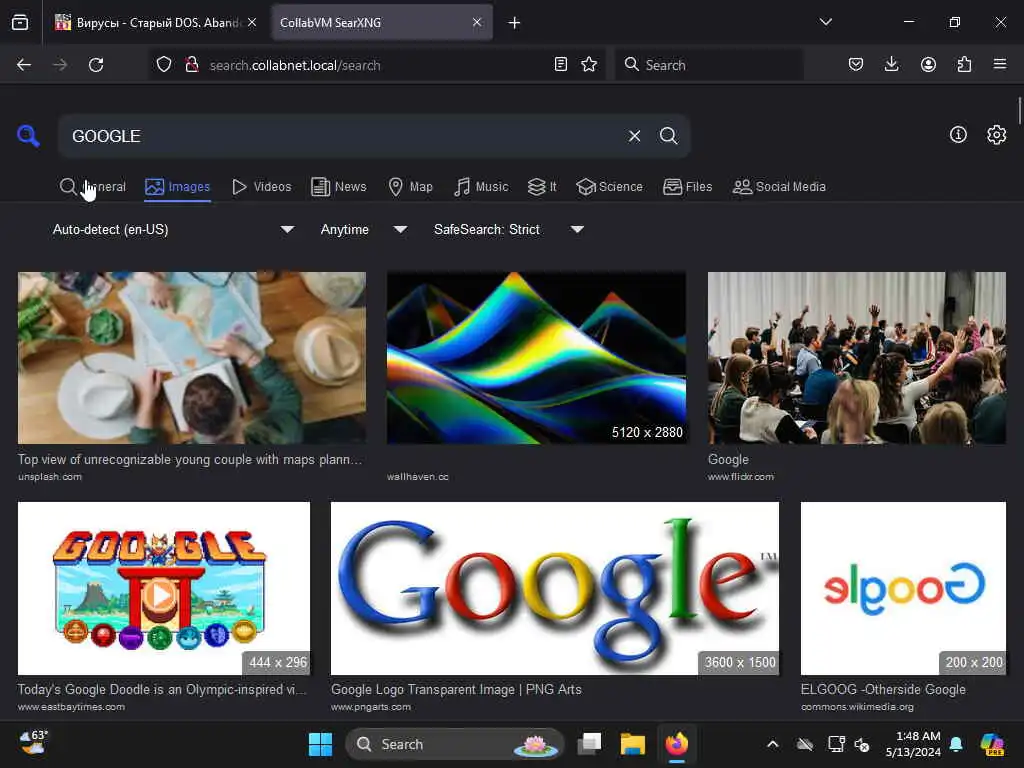The width and height of the screenshot is (1024, 768).
Task: Show hidden system tray icons
Action: (x=773, y=744)
